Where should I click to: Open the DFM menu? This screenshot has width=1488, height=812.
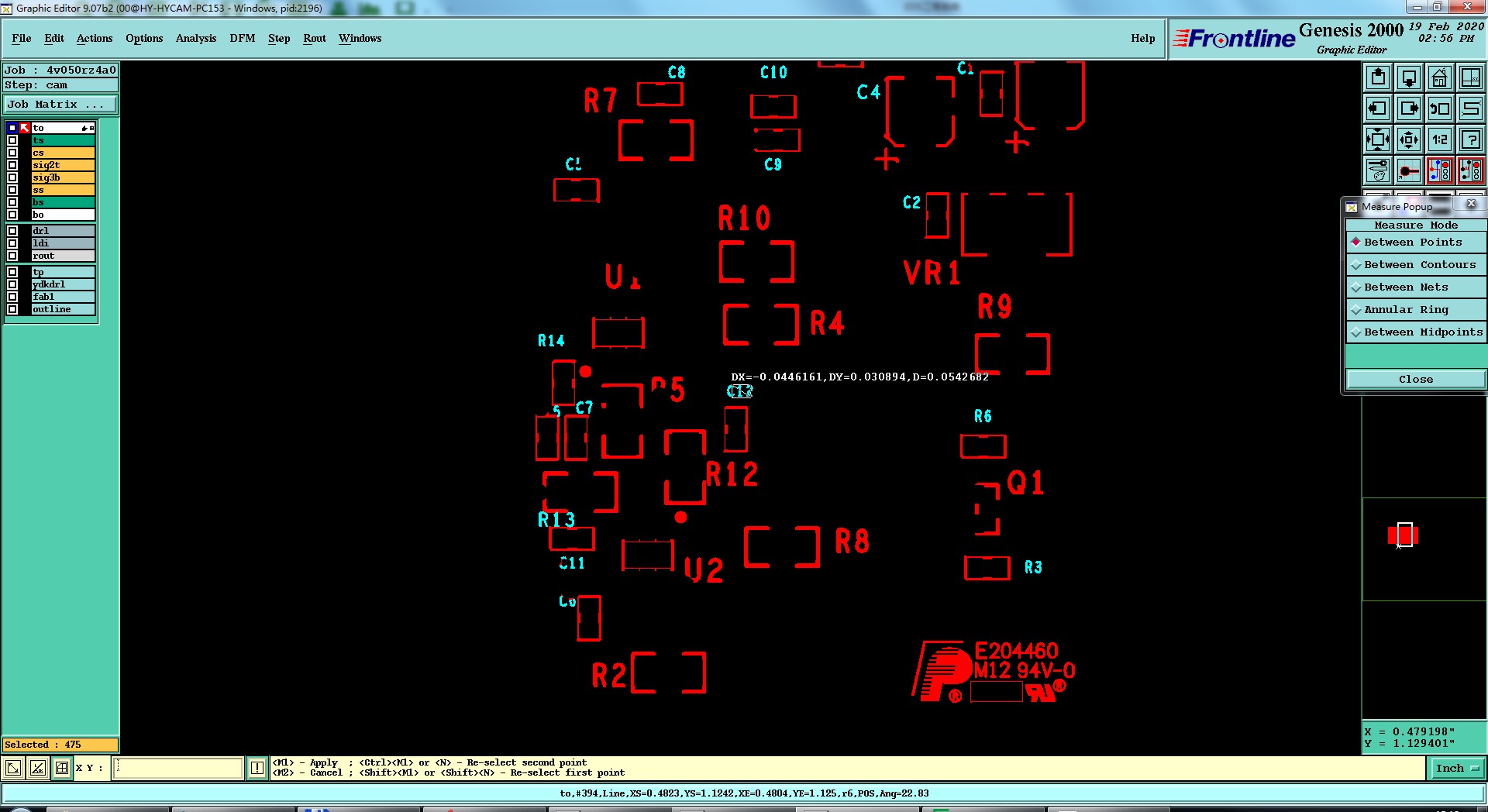pos(243,38)
